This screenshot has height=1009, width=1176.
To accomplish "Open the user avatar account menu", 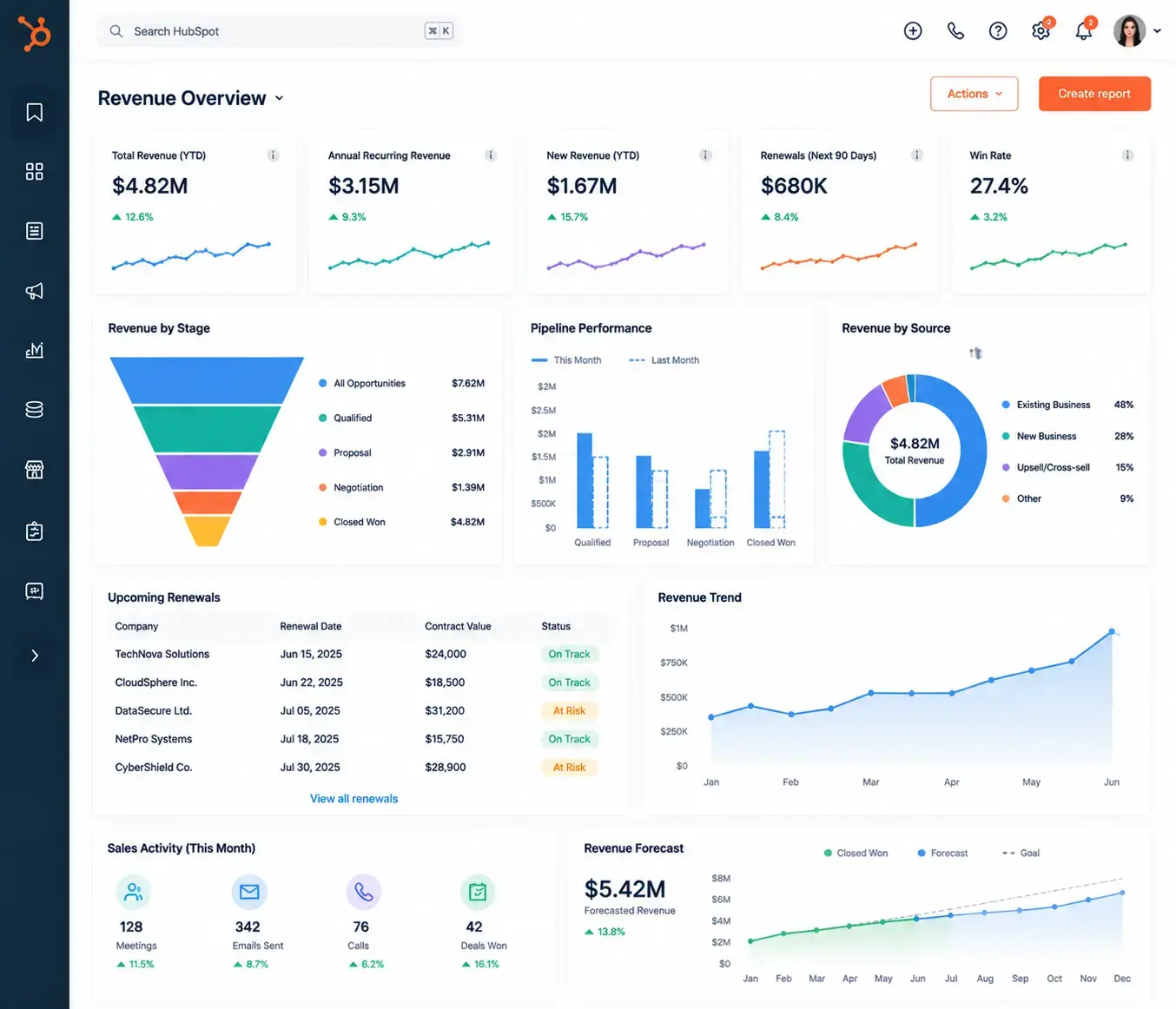I will coord(1137,31).
